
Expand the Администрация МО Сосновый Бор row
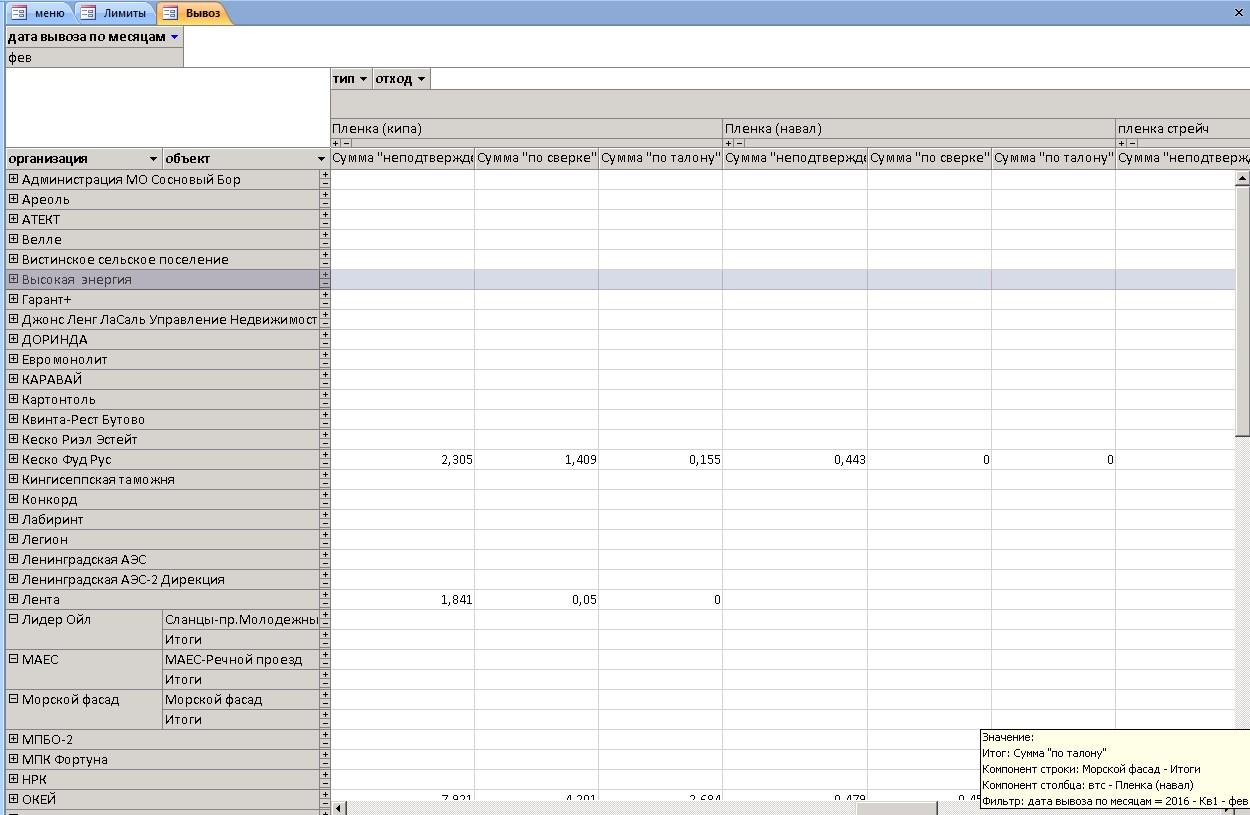point(14,179)
